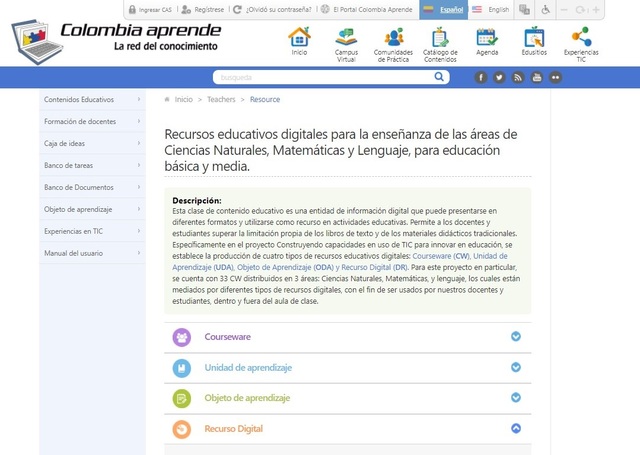Image resolution: width=640 pixels, height=455 pixels.
Task: Open Objeto de aprendizaje sidebar item
Action: 92,209
